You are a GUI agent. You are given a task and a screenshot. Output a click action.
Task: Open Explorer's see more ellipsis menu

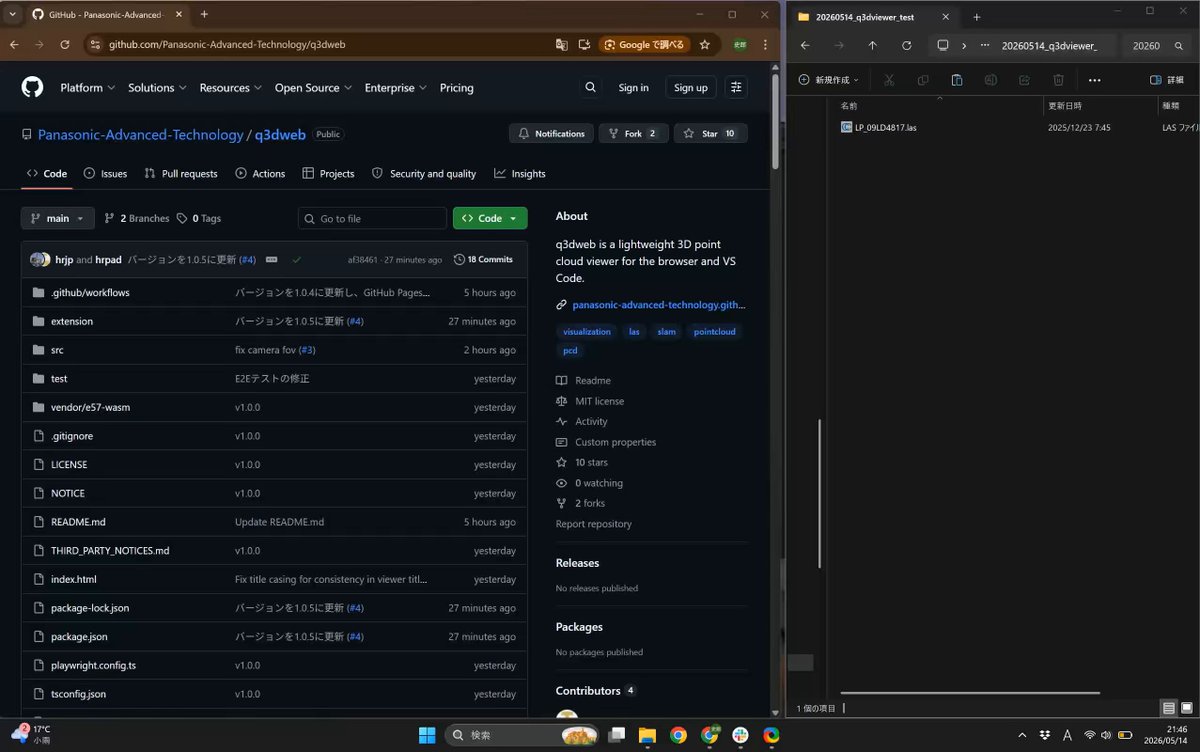(1094, 80)
